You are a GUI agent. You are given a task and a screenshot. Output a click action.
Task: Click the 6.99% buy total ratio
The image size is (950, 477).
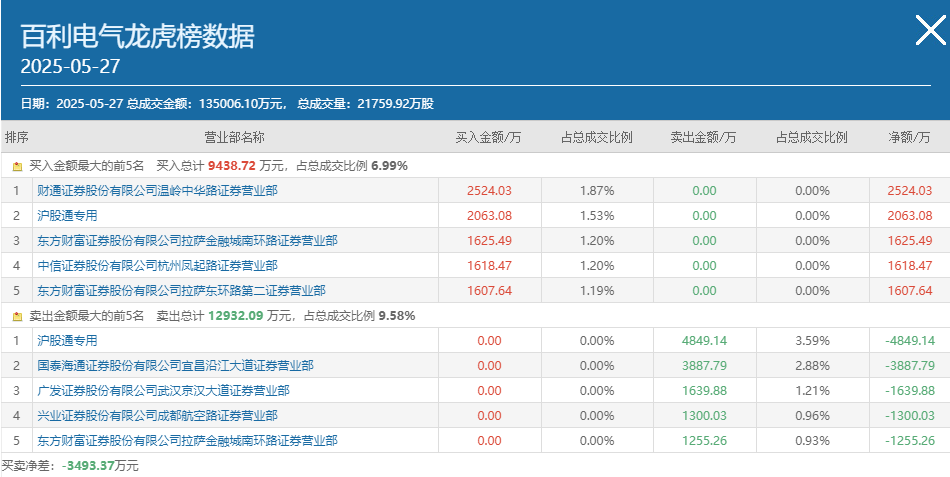[390, 166]
